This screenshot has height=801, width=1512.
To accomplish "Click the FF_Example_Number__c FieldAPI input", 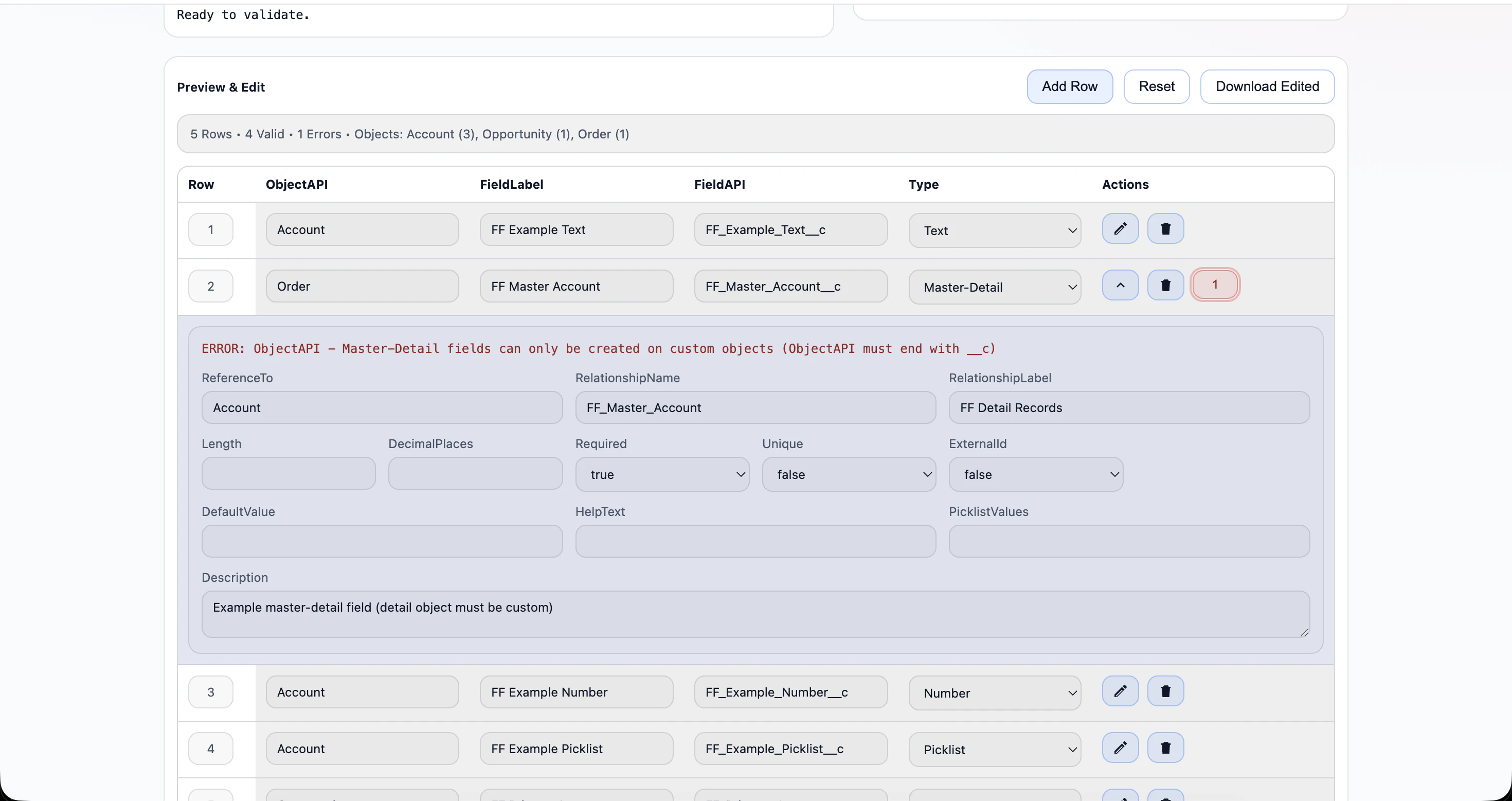I will coord(790,692).
